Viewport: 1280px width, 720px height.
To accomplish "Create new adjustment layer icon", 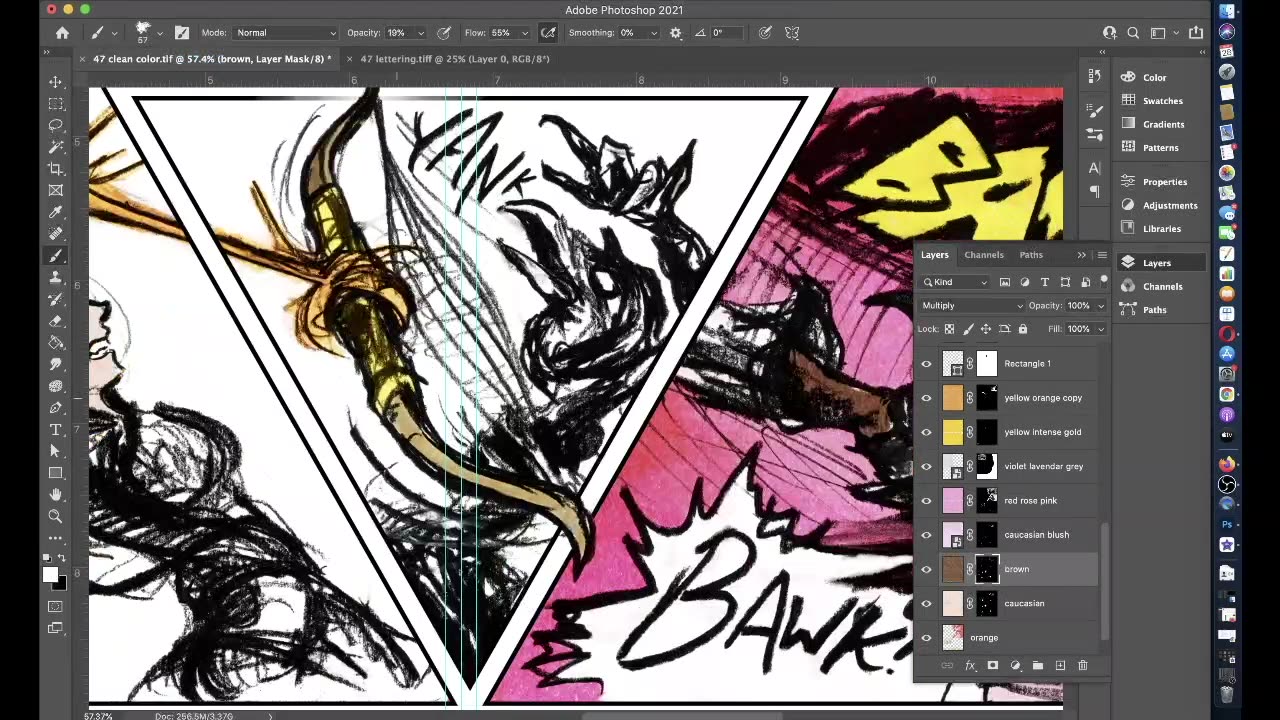I will pos(1015,665).
